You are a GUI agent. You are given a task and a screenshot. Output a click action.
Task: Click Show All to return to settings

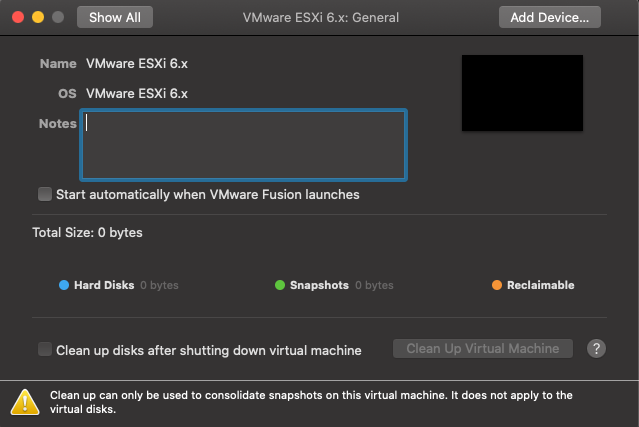(x=115, y=17)
